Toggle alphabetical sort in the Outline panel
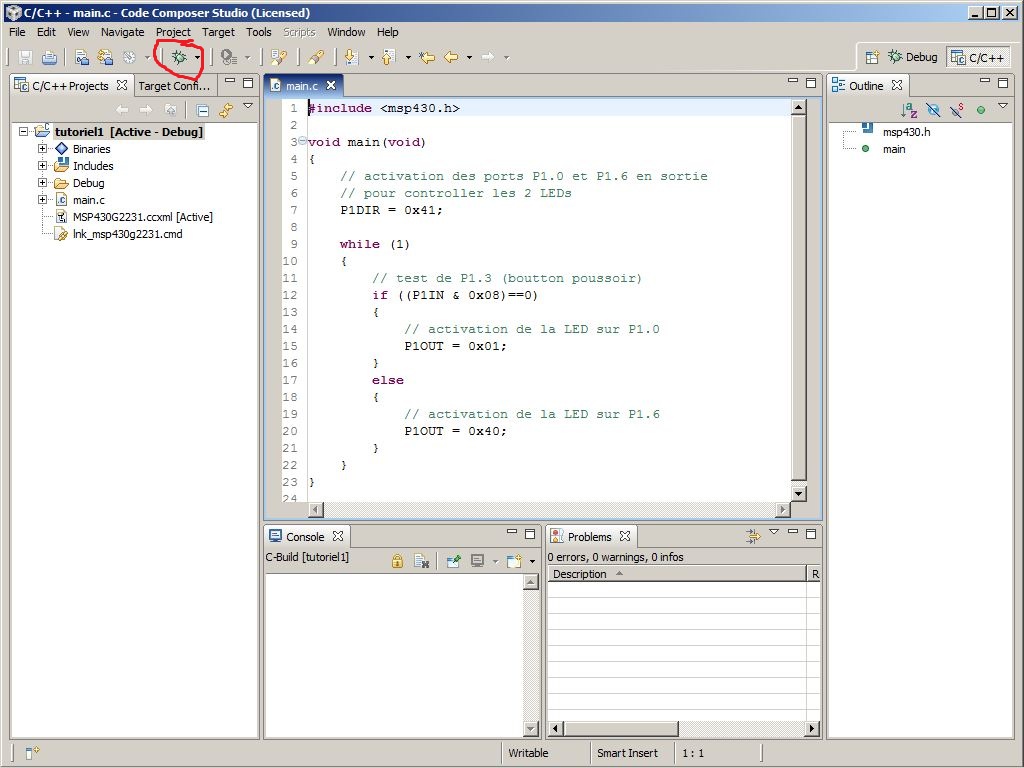The image size is (1024, 768). [909, 110]
